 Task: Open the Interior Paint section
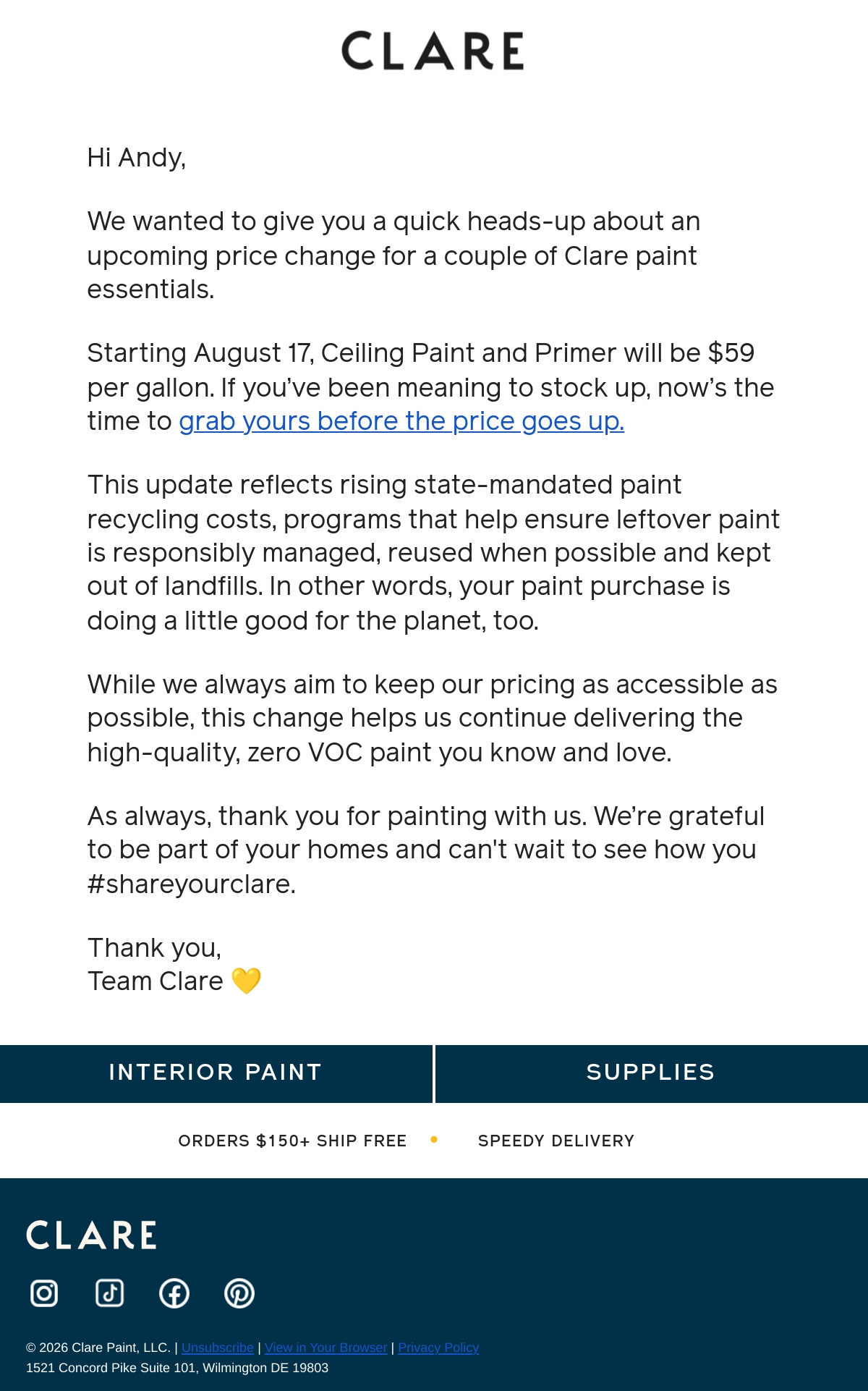pyautogui.click(x=216, y=1073)
